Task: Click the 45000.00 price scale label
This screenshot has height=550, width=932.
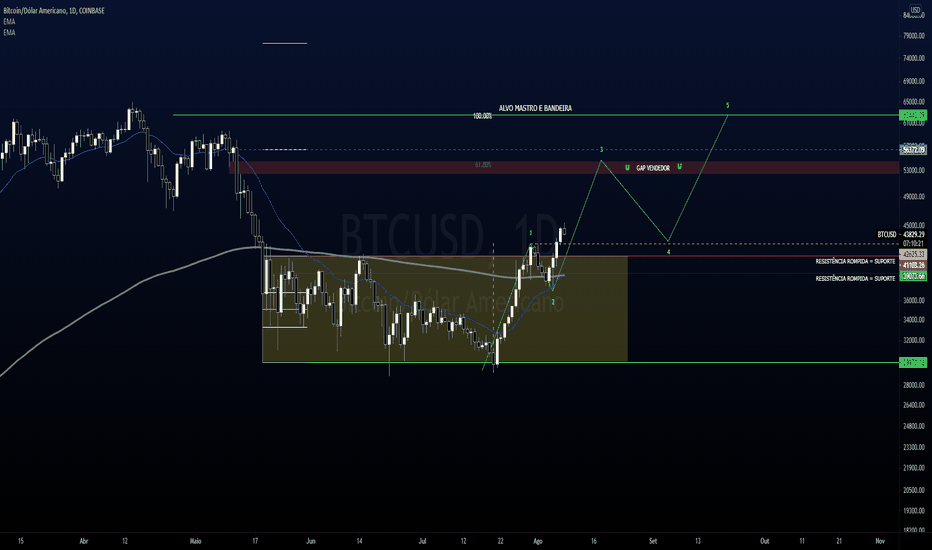Action: pos(914,225)
